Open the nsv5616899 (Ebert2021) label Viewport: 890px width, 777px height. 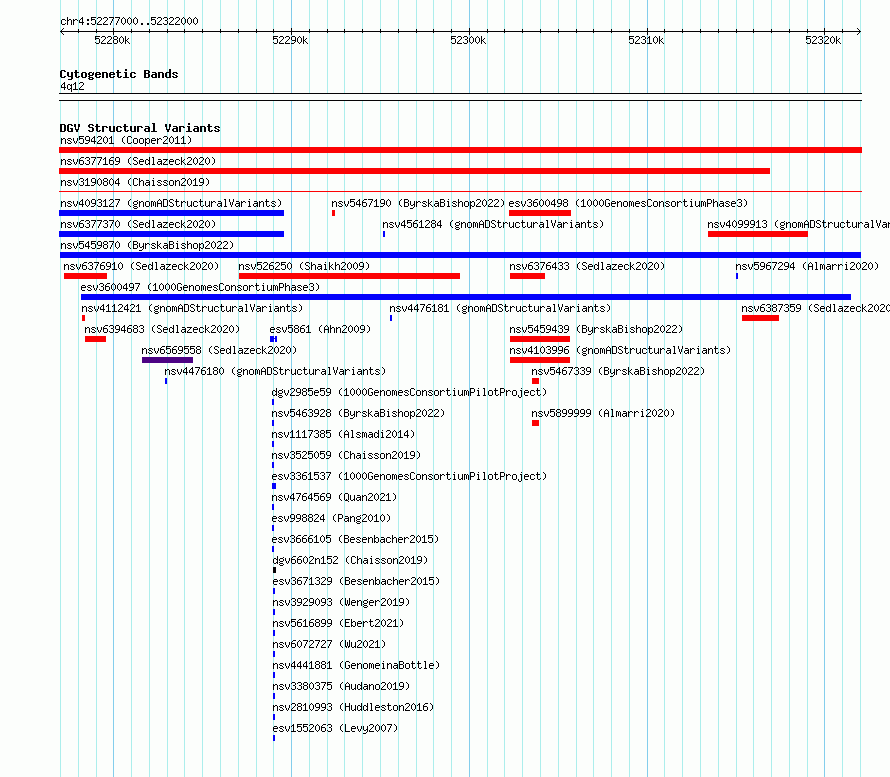[x=338, y=623]
